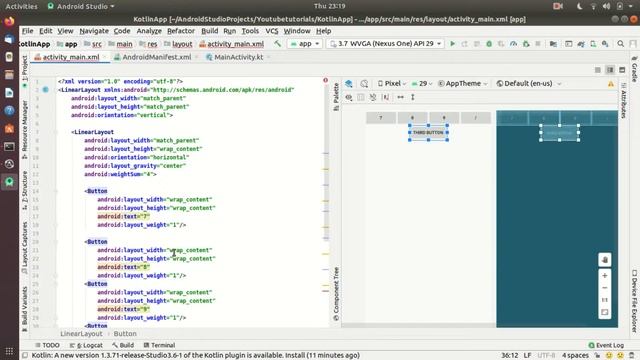This screenshot has height=360, width=640.
Task: Expand horizontally with the arrows icon
Action: [400, 97]
